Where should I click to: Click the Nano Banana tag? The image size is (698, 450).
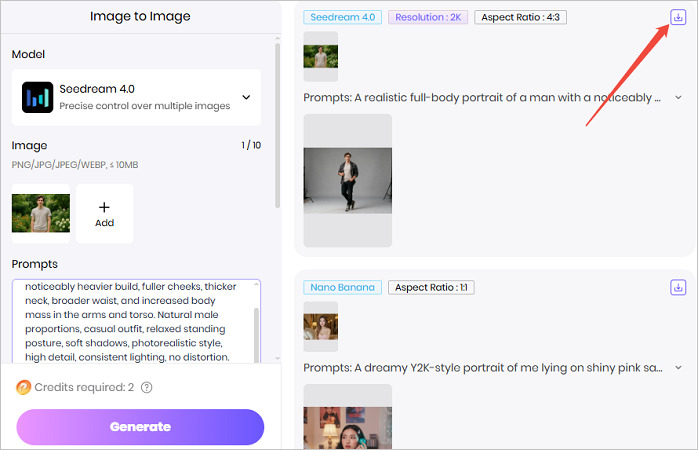342,288
